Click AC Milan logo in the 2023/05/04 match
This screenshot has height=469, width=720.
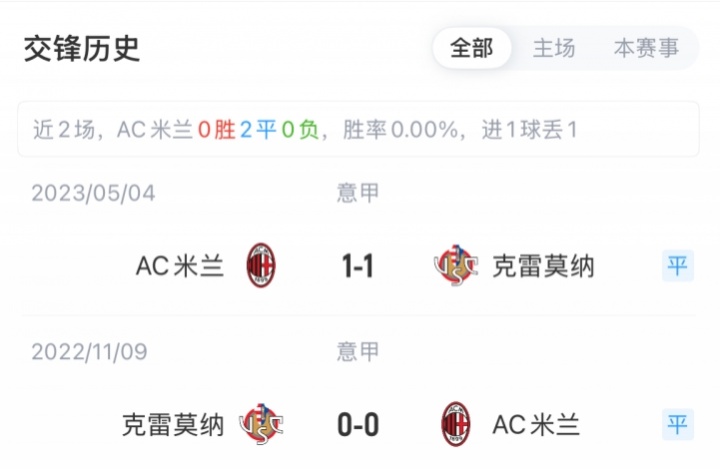click(x=261, y=265)
